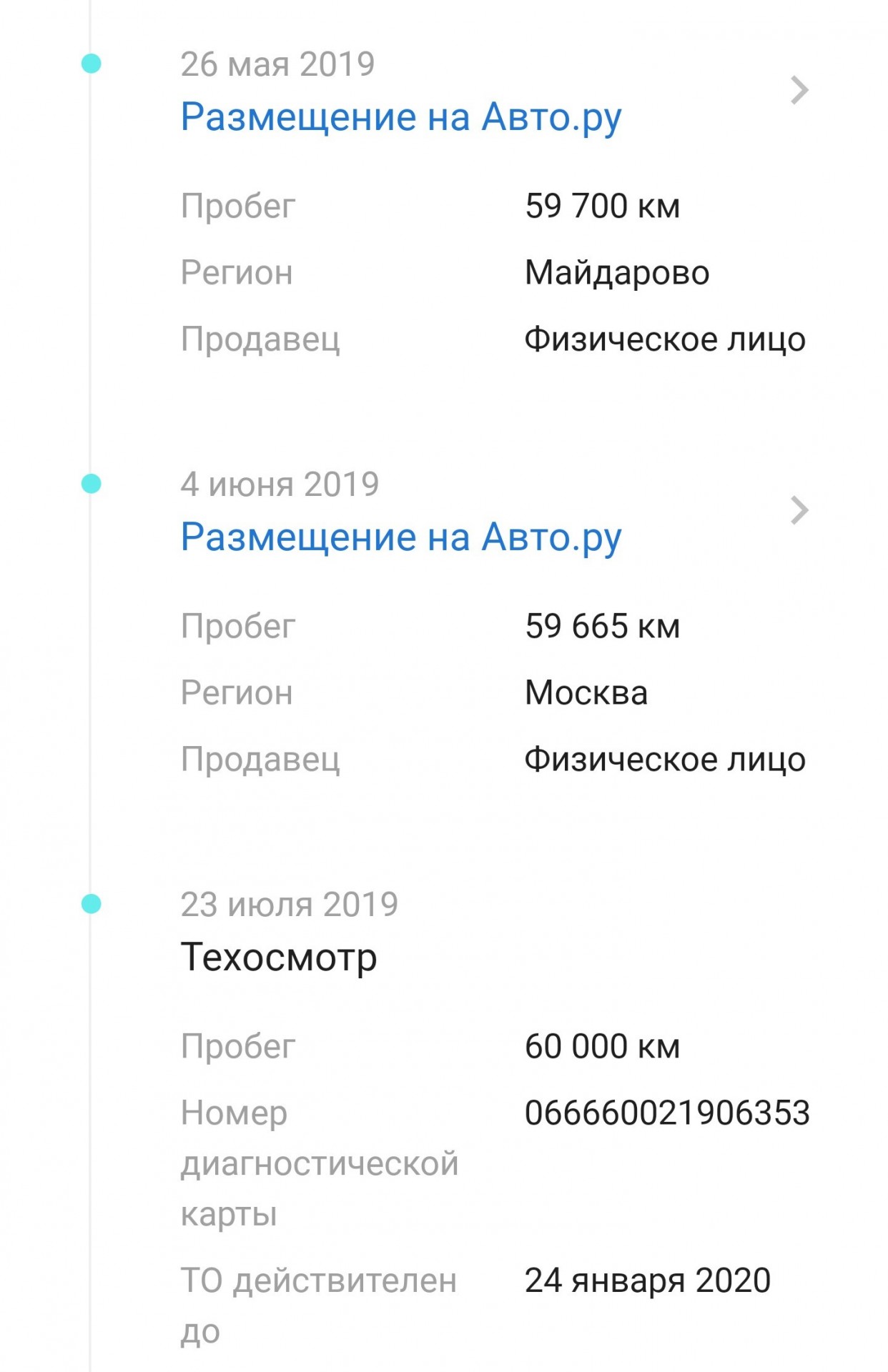Tap the 4 июня 2019 date label
This screenshot has width=888, height=1372.
280,484
